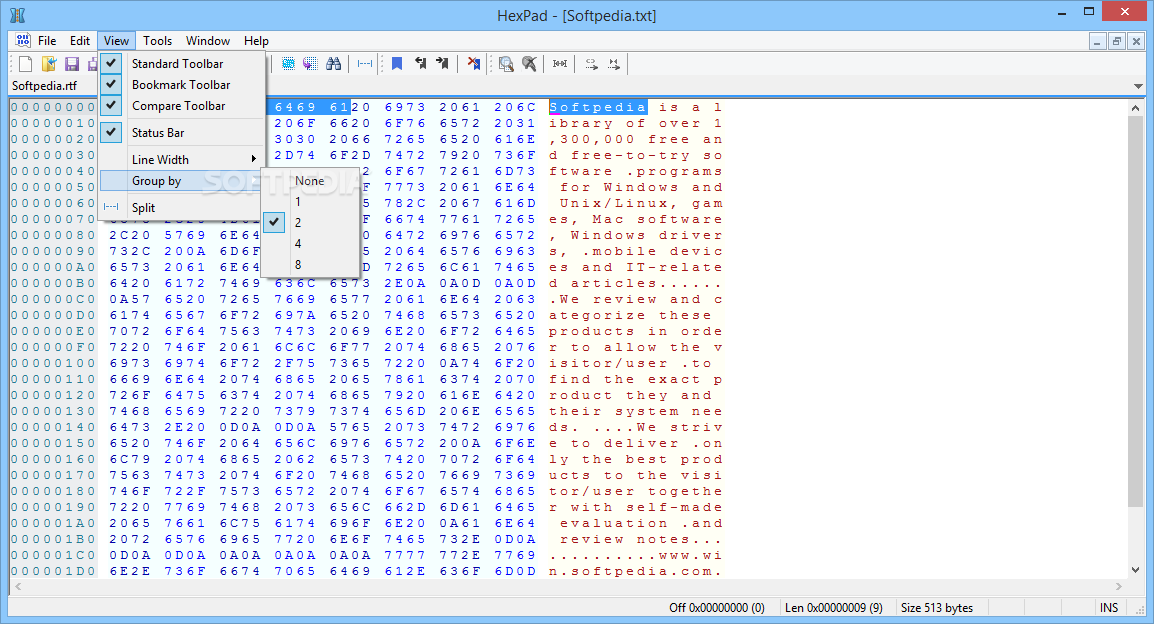The height and width of the screenshot is (624, 1154).
Task: Highlight the Group by menu entry
Action: point(181,180)
